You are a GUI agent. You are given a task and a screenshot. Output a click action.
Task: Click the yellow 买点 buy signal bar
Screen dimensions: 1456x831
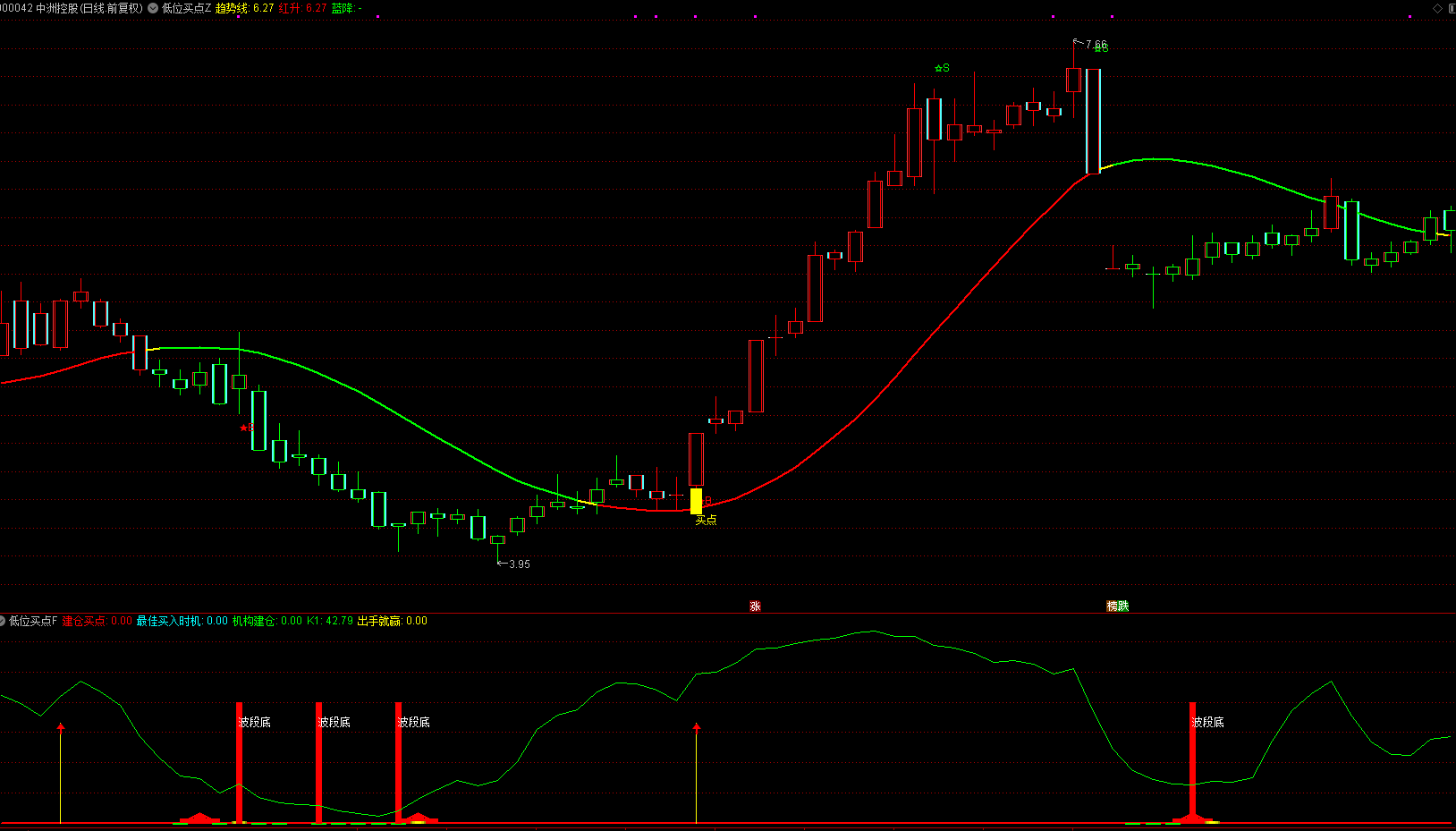[696, 501]
